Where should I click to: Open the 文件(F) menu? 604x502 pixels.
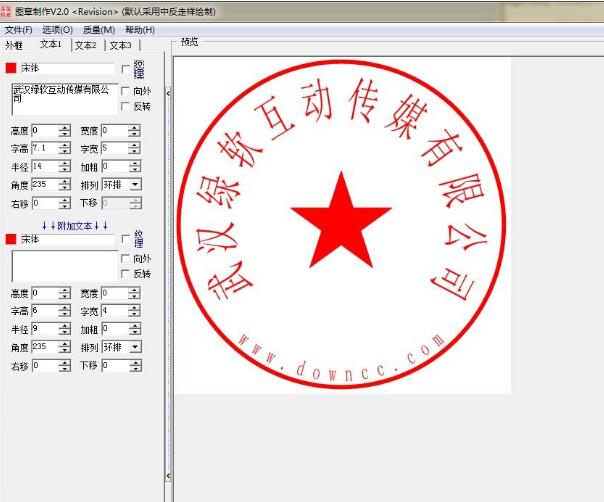[18, 30]
